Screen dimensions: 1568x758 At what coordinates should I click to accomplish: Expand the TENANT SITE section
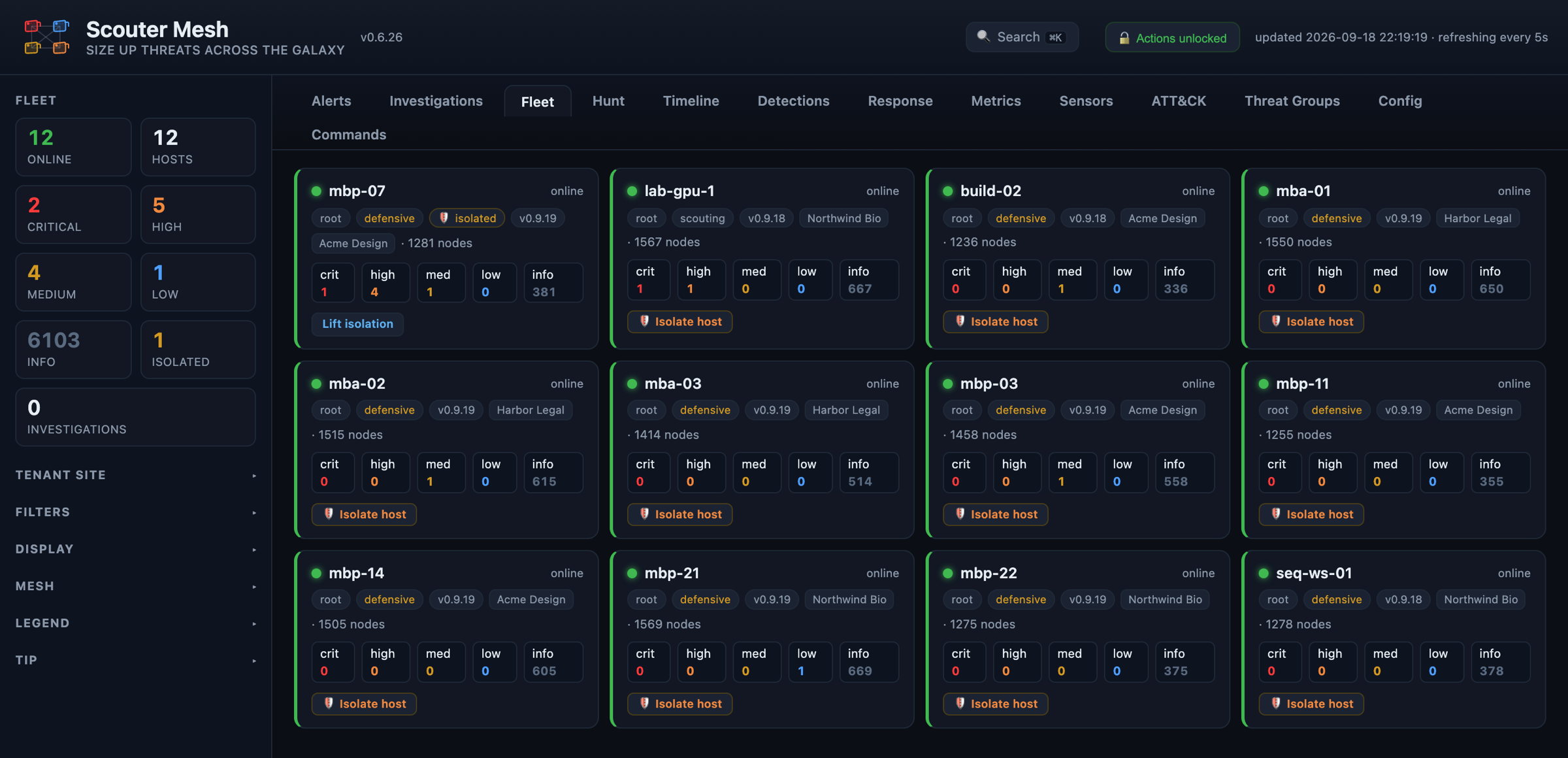135,475
